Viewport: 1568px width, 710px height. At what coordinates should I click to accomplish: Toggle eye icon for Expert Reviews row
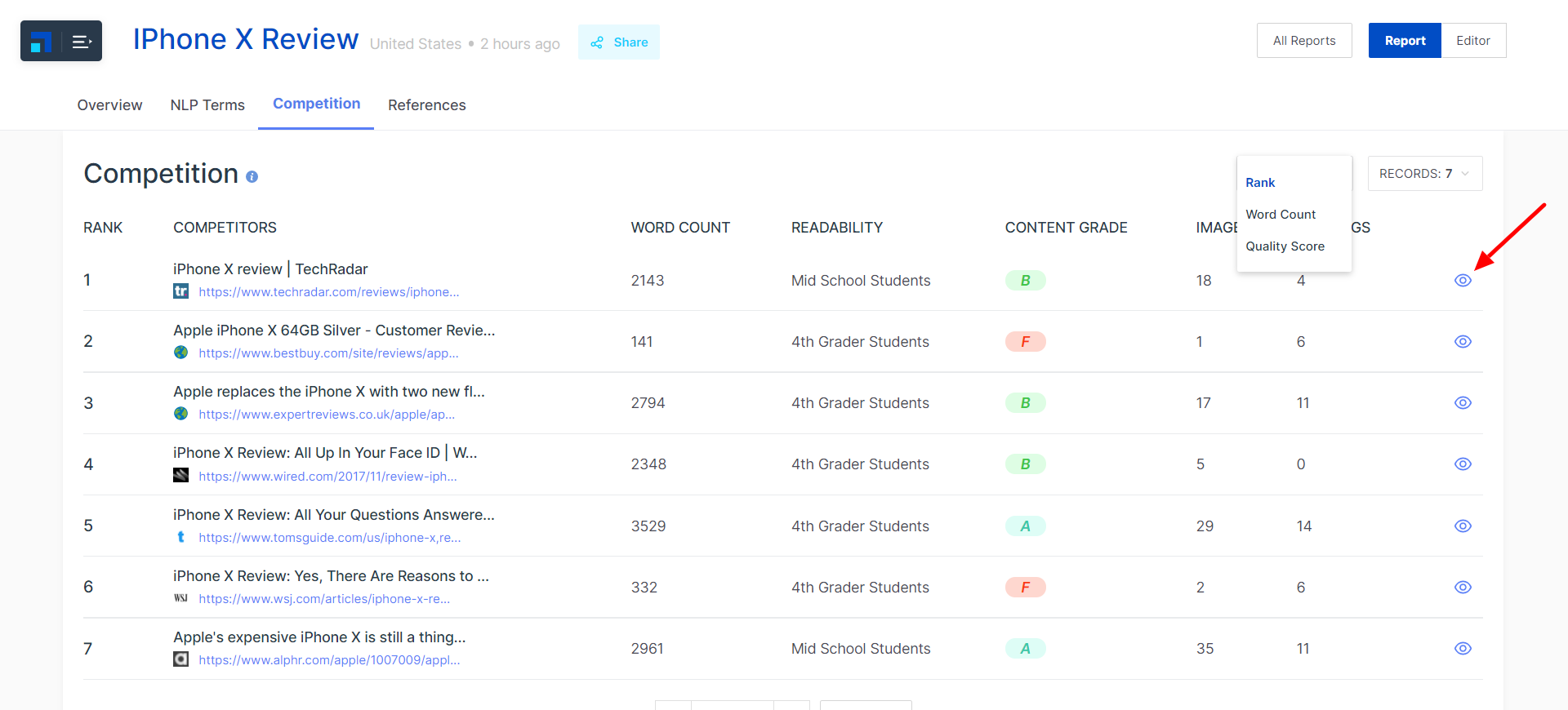[1463, 402]
